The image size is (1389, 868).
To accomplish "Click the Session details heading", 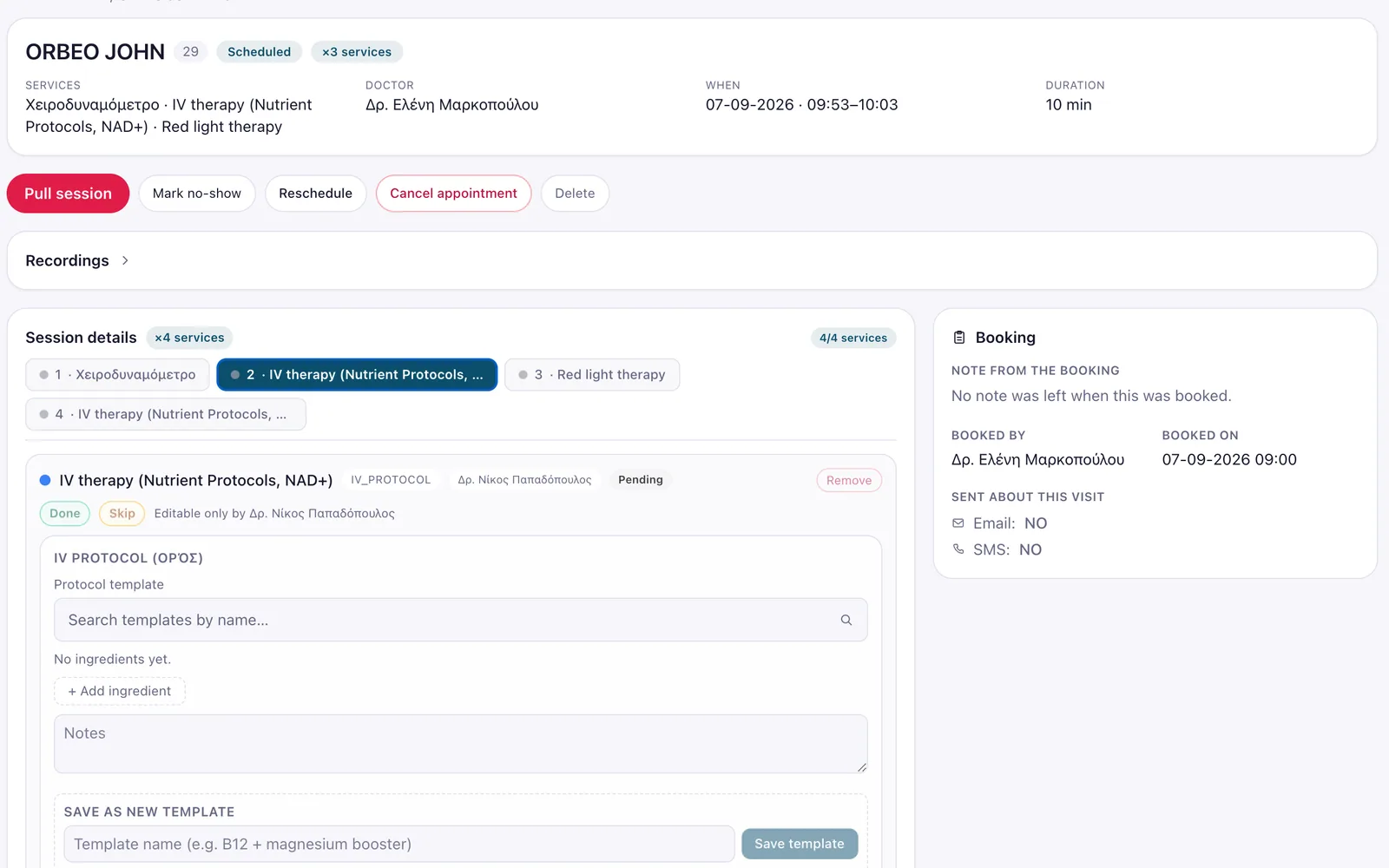I will pos(81,338).
